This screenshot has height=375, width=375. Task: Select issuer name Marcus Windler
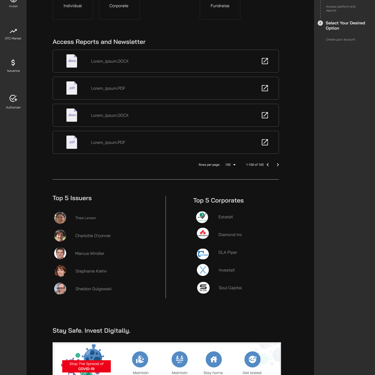click(x=90, y=254)
